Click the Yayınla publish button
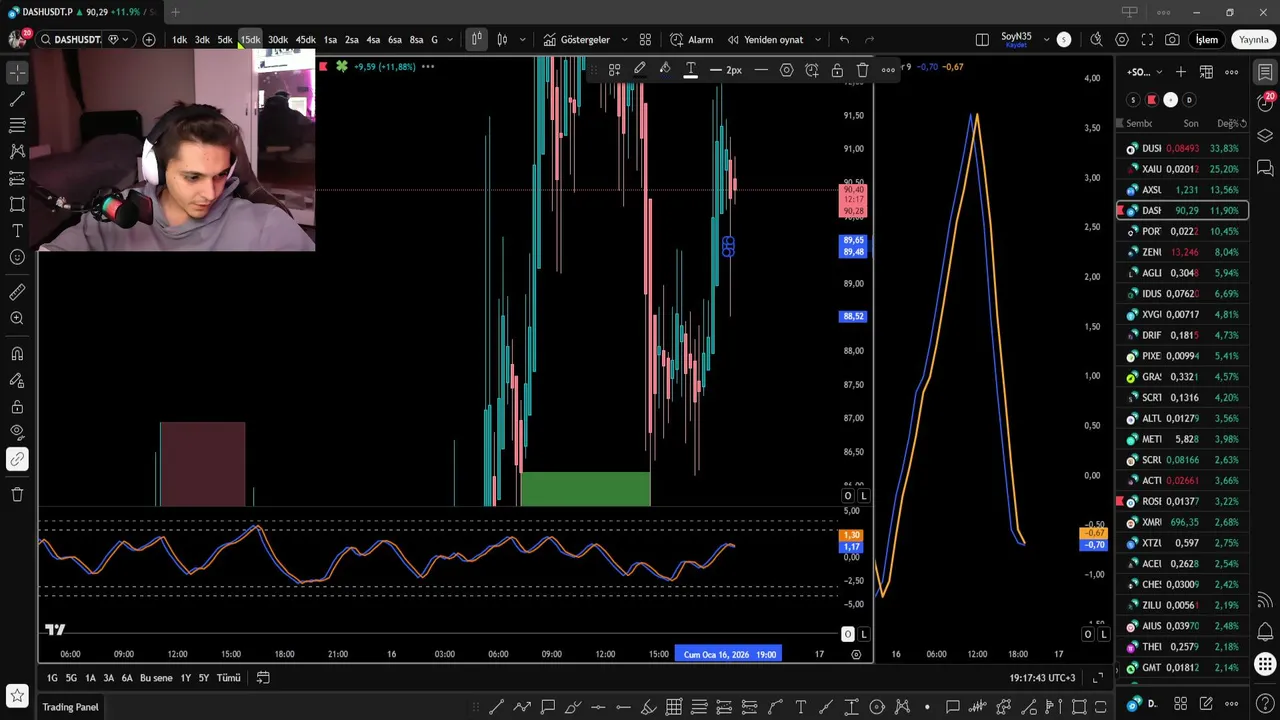The image size is (1280, 720). (1254, 40)
